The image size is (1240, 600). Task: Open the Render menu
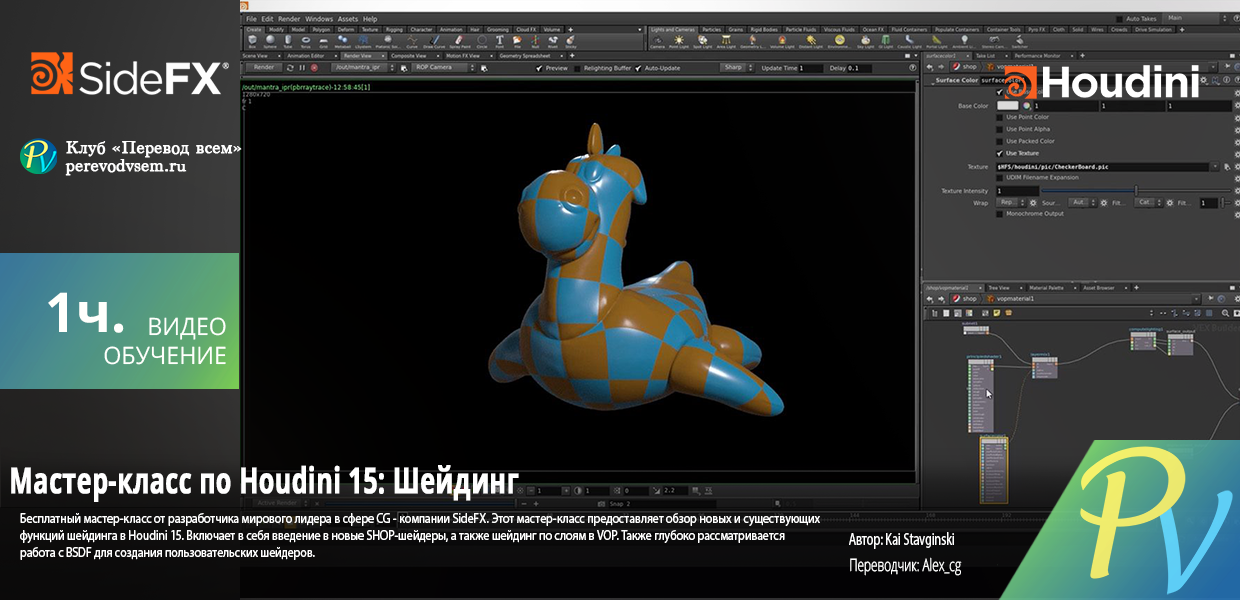click(289, 19)
